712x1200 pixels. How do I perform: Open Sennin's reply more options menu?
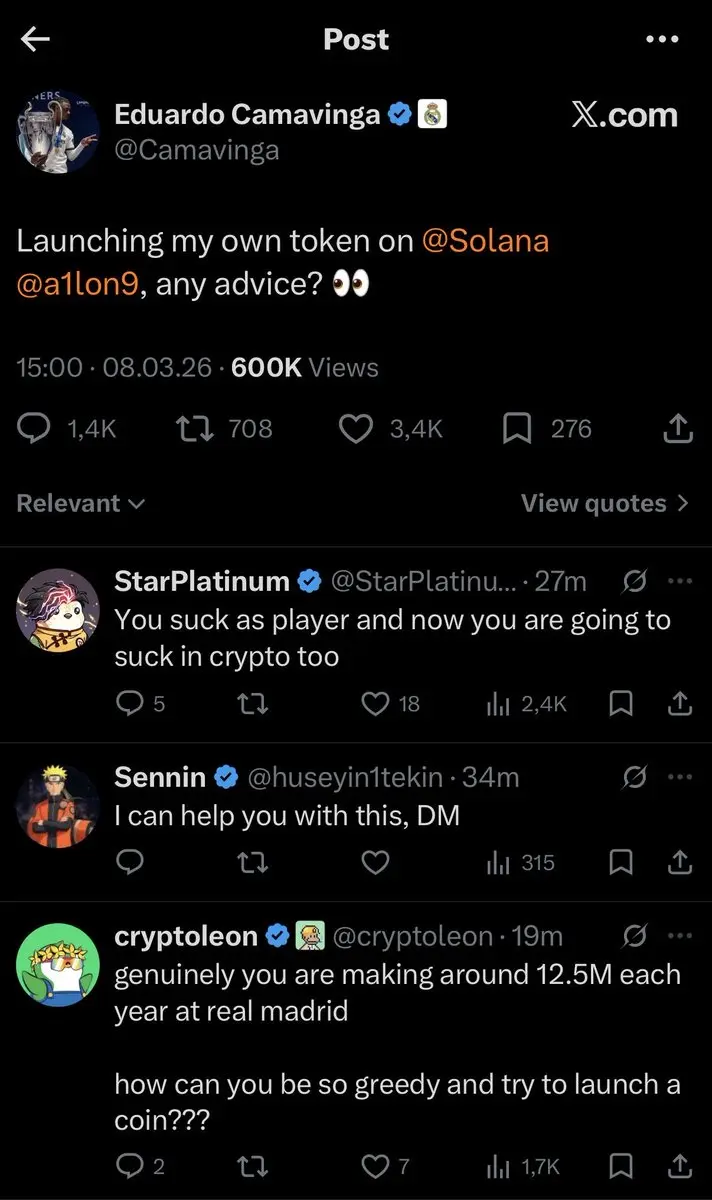[x=679, y=776]
